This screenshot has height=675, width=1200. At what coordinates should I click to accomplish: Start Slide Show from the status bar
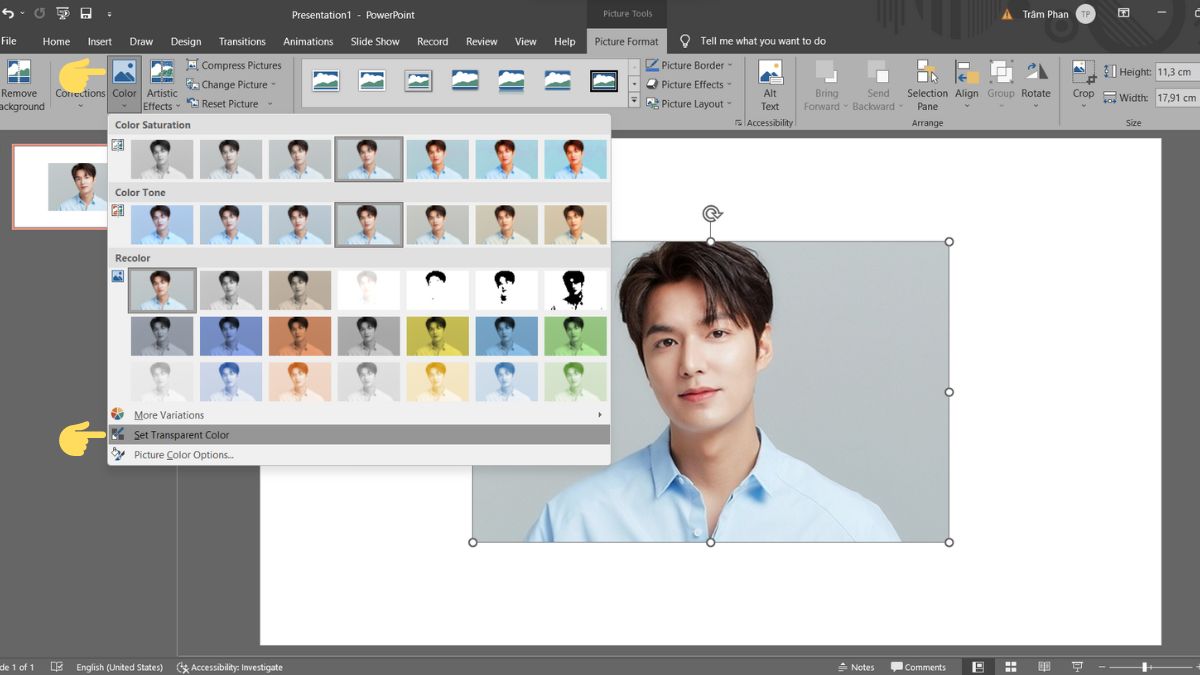click(1077, 667)
